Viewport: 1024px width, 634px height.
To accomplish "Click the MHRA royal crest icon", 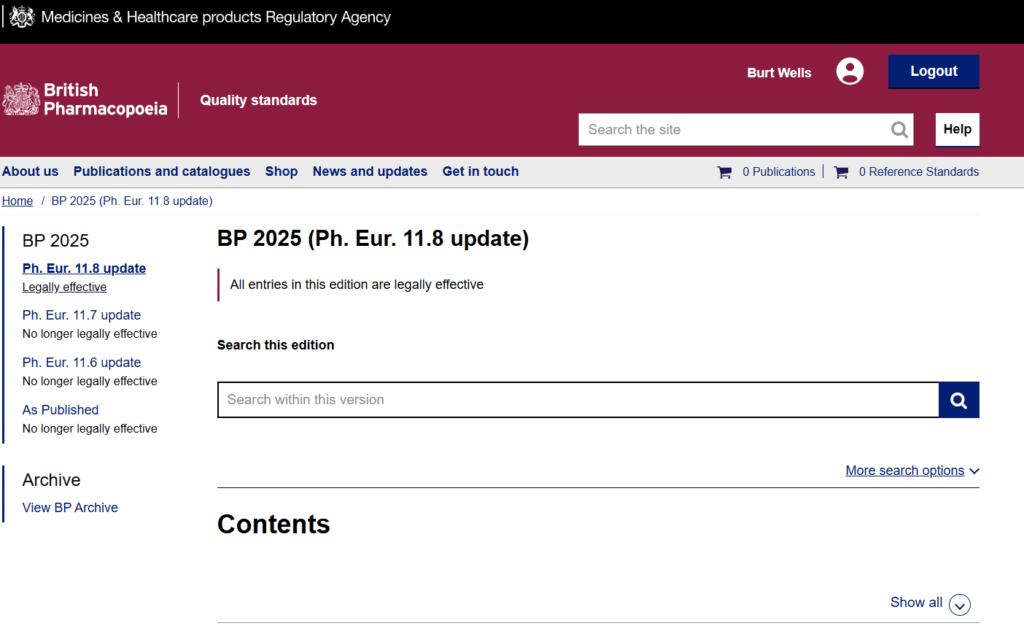I will tap(21, 17).
